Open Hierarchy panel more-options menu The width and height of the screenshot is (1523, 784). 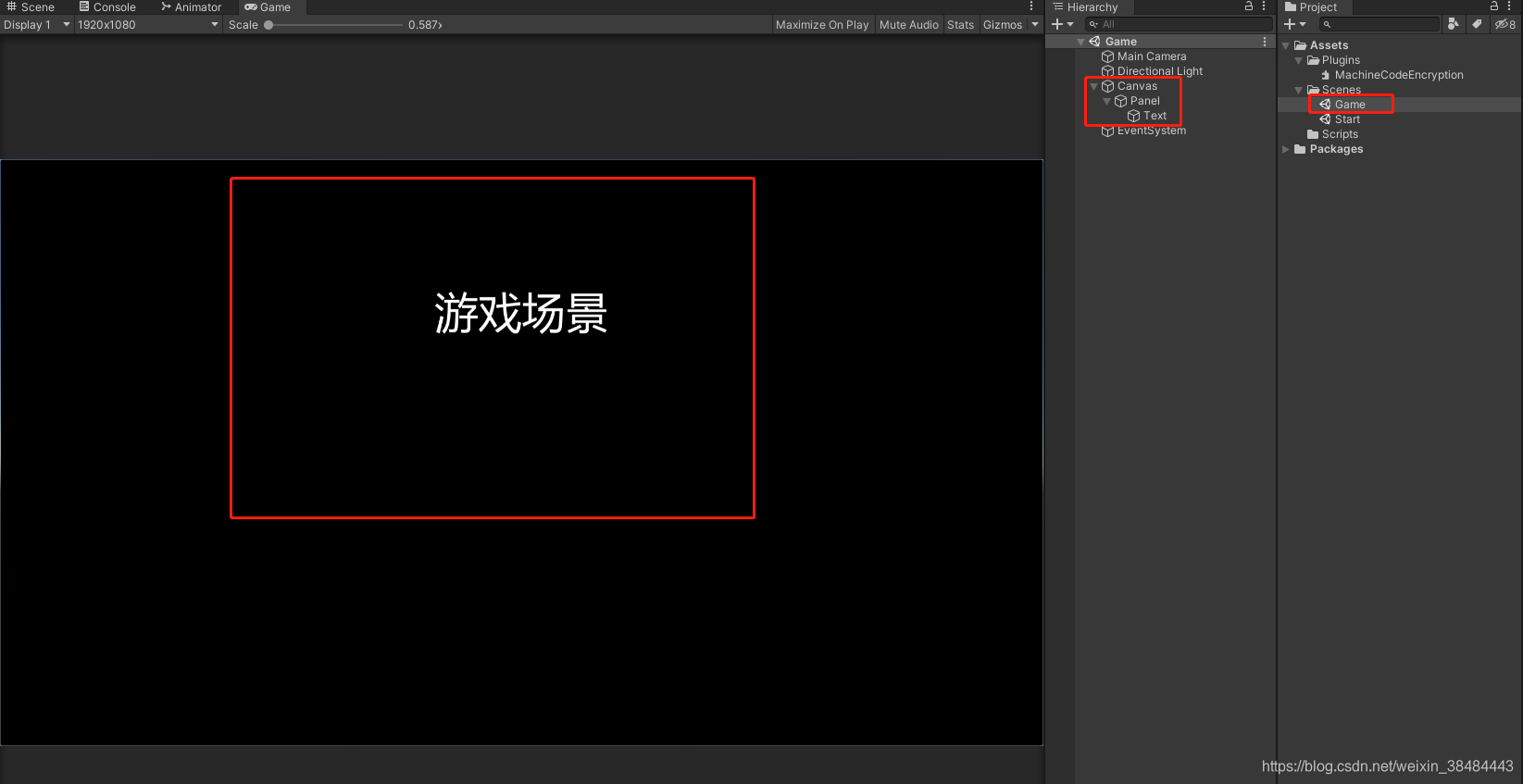(x=1264, y=6)
